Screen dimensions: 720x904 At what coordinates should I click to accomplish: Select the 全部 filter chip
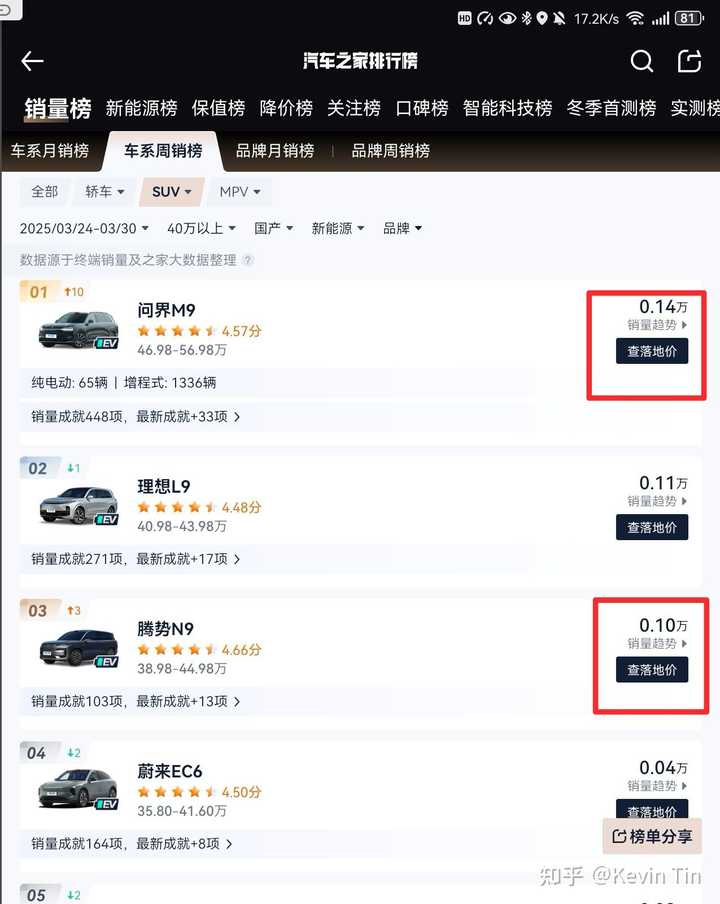(45, 191)
